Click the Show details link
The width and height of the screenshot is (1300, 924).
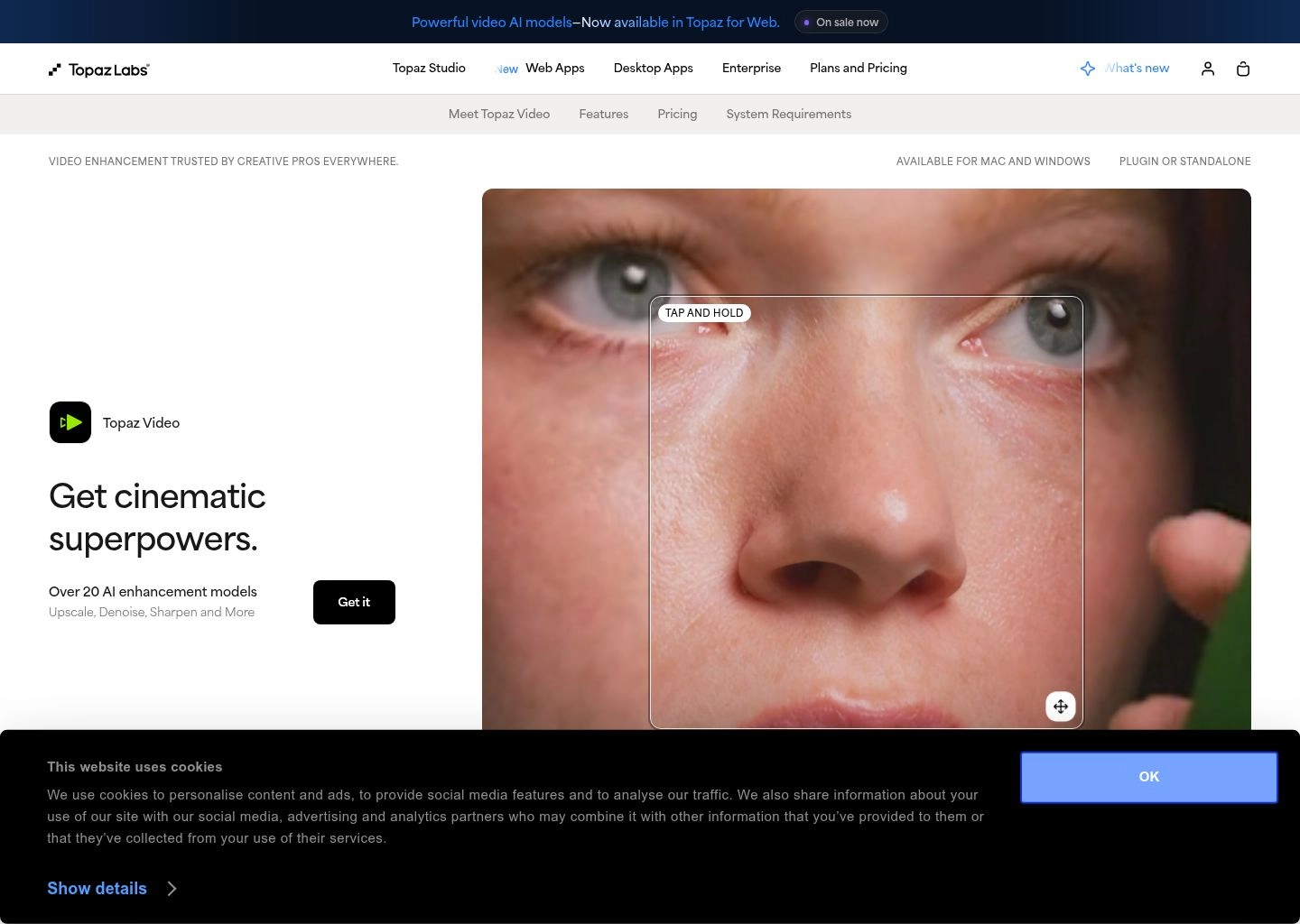click(97, 889)
